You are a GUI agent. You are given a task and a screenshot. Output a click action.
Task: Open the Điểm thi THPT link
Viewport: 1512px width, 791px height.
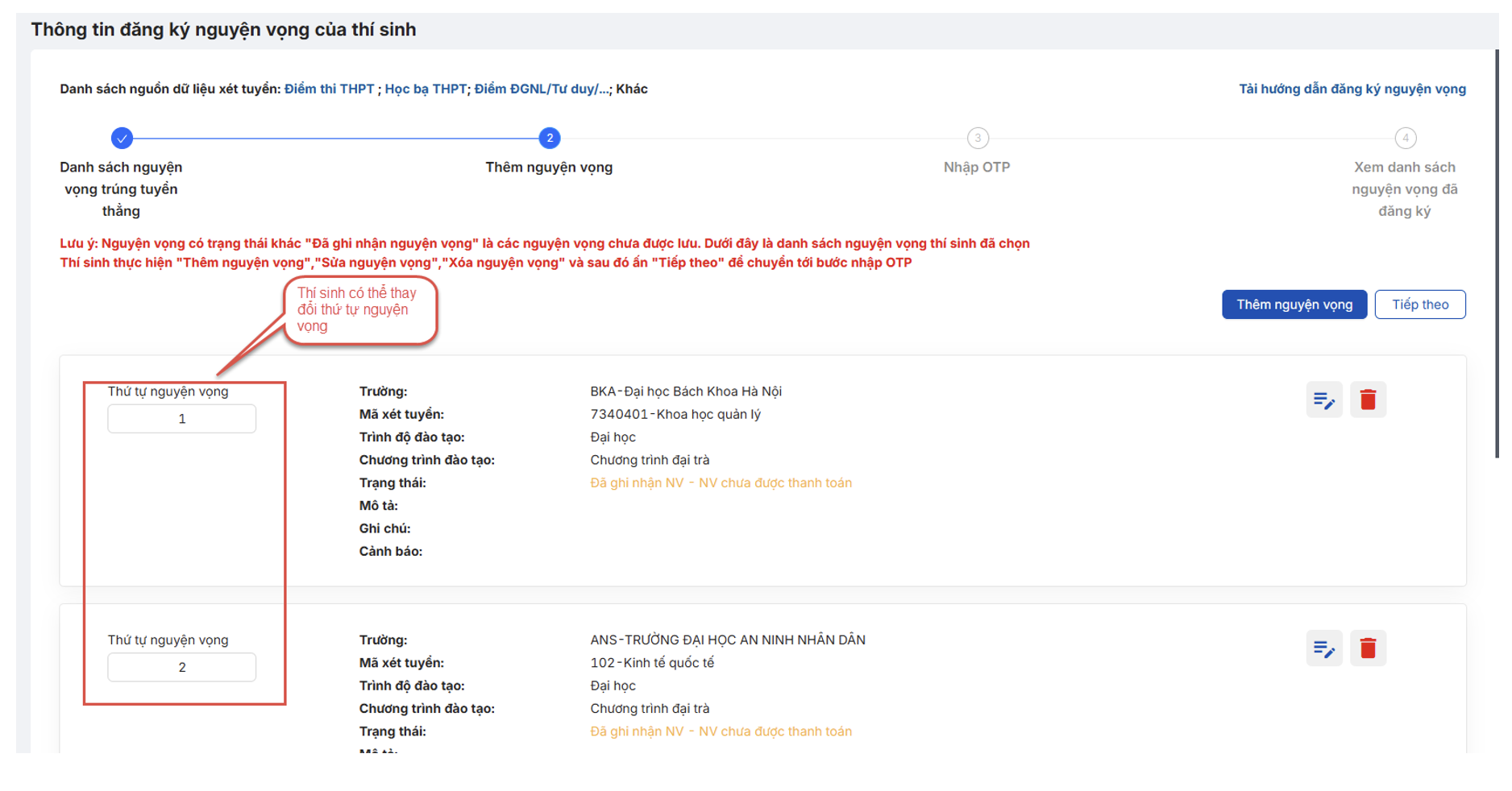[x=329, y=89]
